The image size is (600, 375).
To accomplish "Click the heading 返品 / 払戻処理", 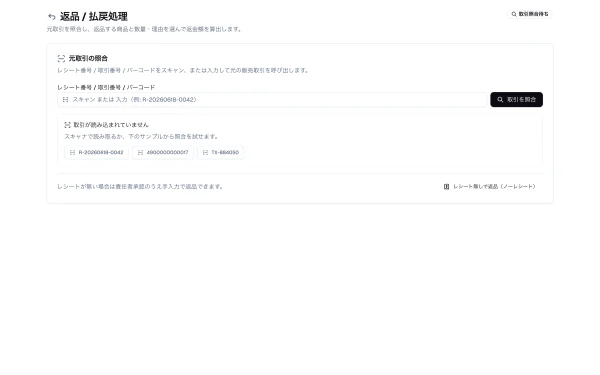I will click(x=94, y=16).
